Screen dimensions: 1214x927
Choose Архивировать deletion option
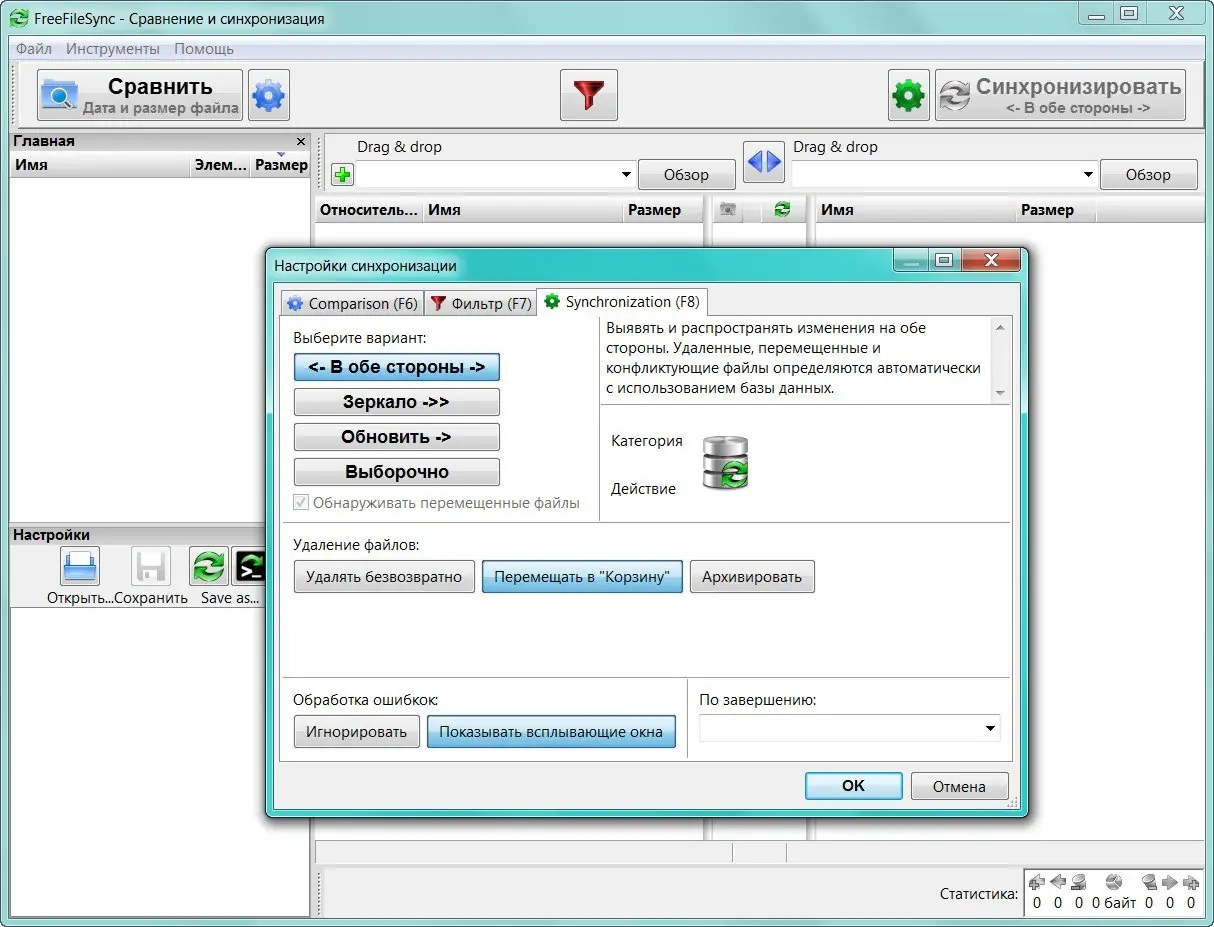[x=752, y=577]
